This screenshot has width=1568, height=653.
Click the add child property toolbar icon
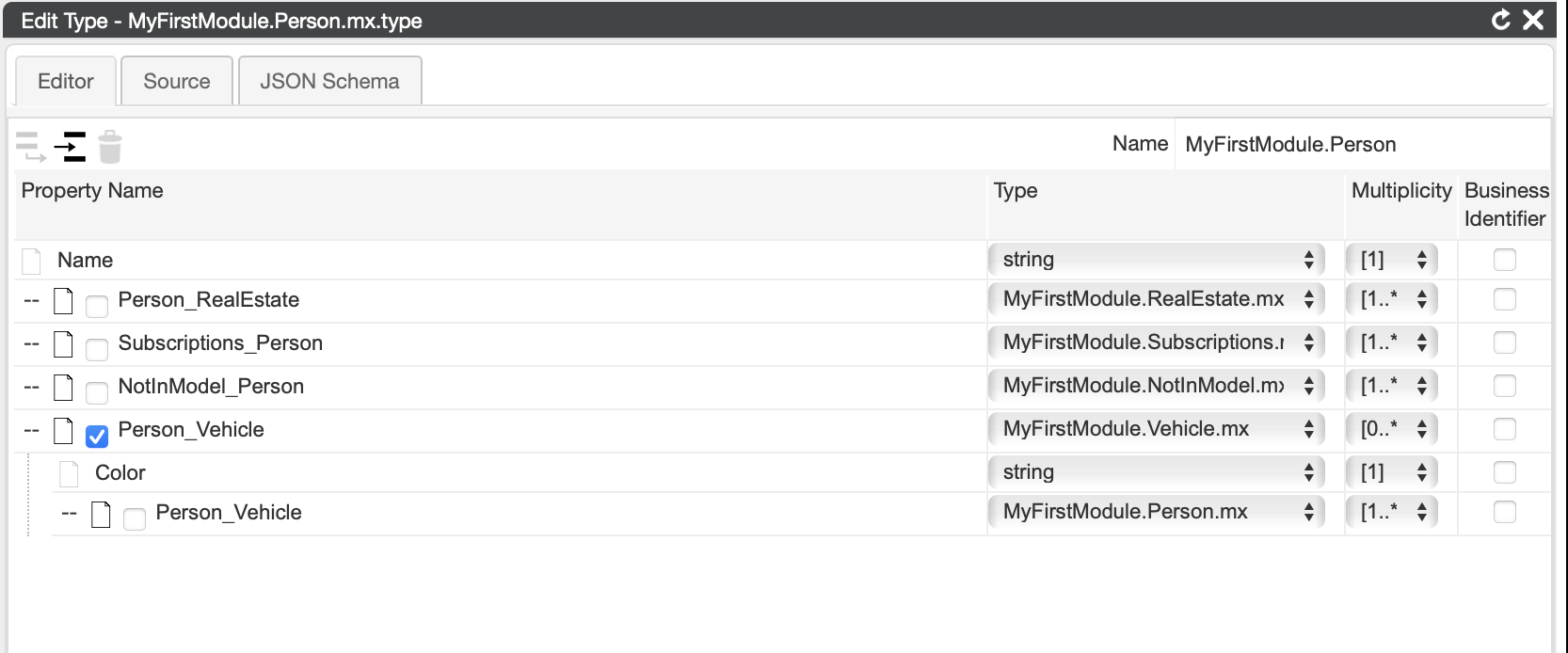point(30,147)
